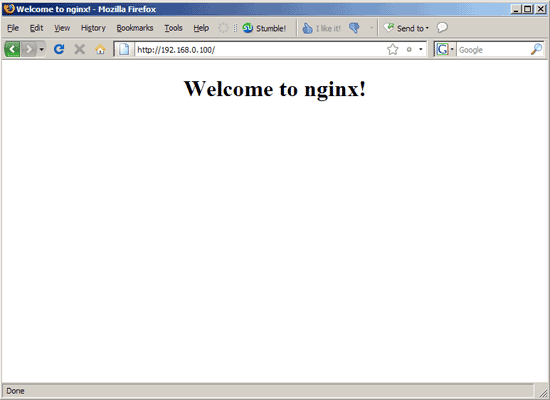Open the Edit menu
The height and width of the screenshot is (400, 550).
tap(36, 28)
